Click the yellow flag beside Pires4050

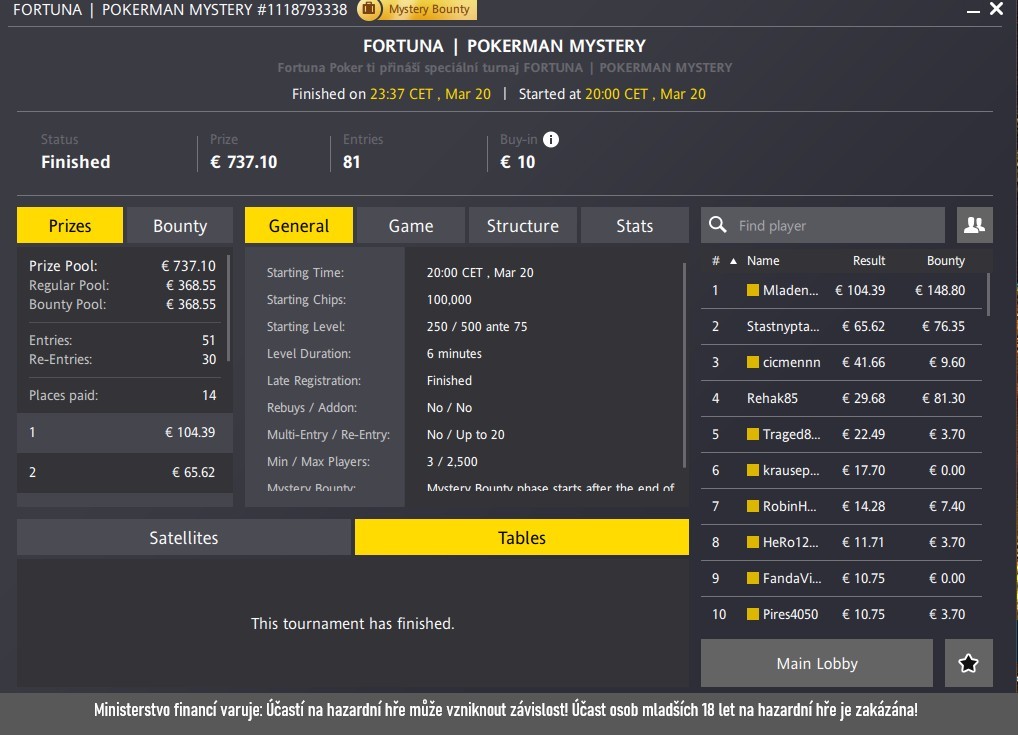(x=752, y=614)
